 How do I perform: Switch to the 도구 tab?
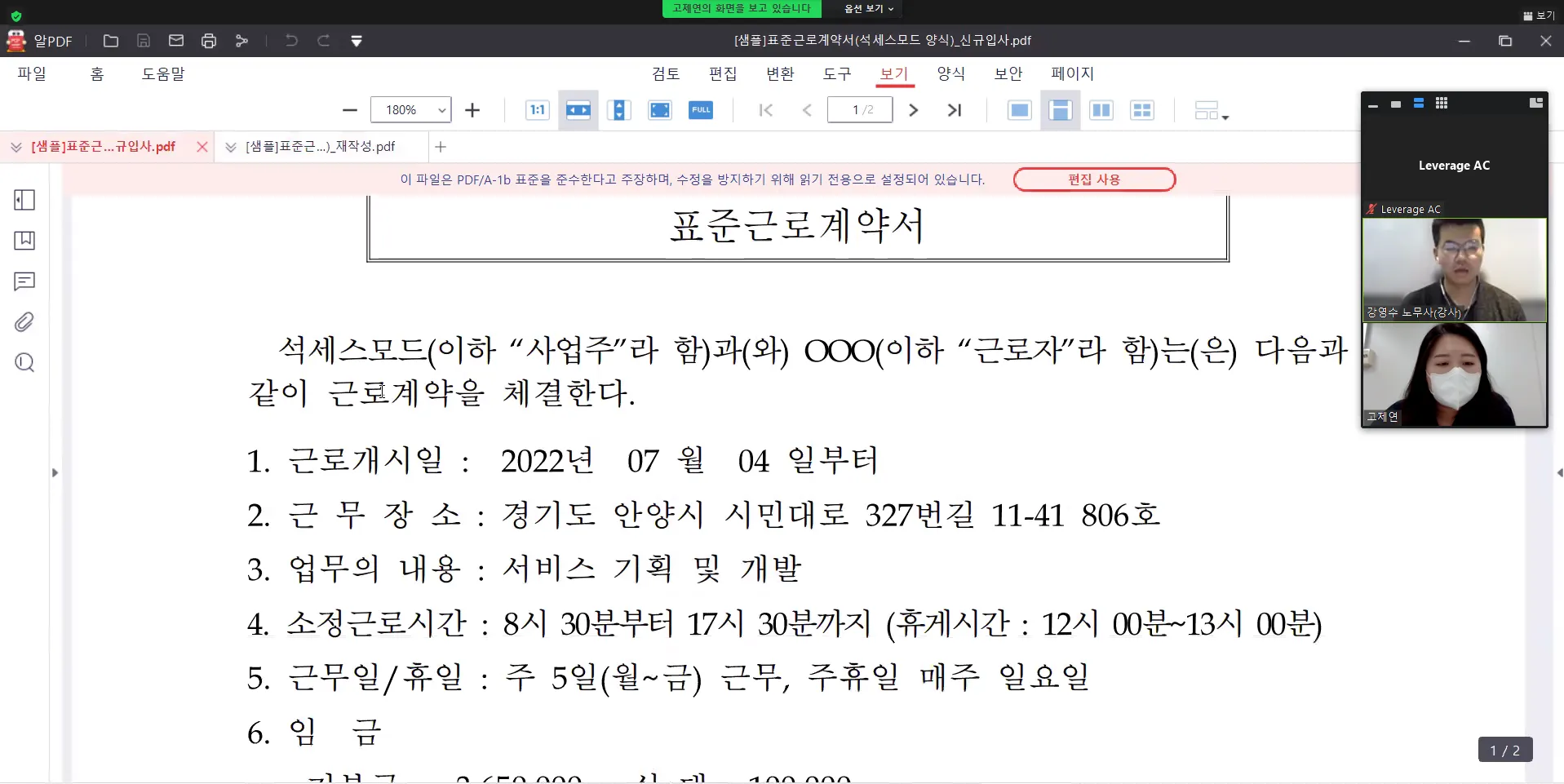pos(837,73)
